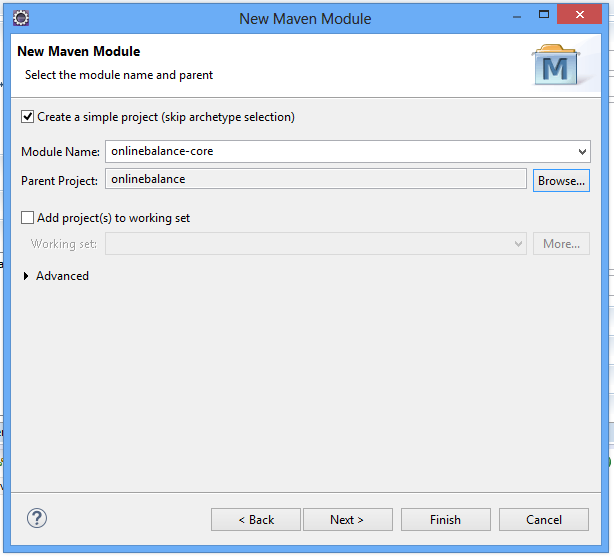Proceed with the Next button
The height and width of the screenshot is (557, 614).
click(348, 519)
